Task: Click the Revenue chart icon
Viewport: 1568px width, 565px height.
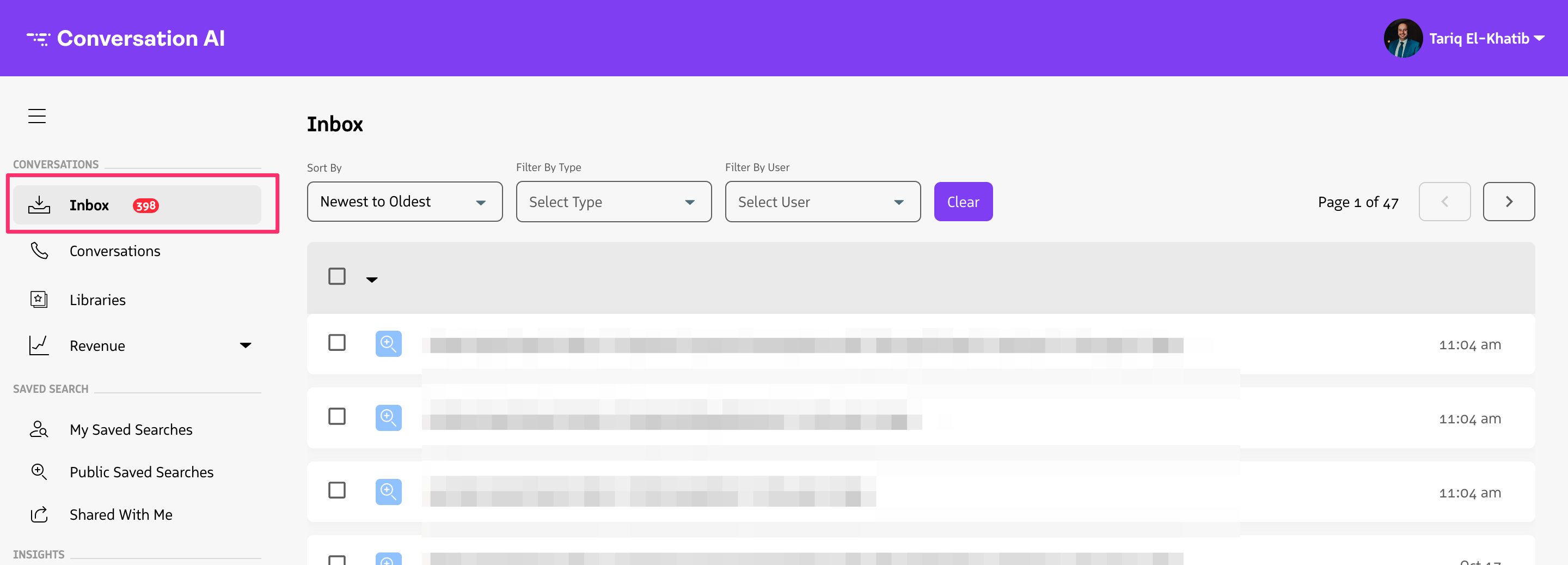Action: pyautogui.click(x=39, y=345)
